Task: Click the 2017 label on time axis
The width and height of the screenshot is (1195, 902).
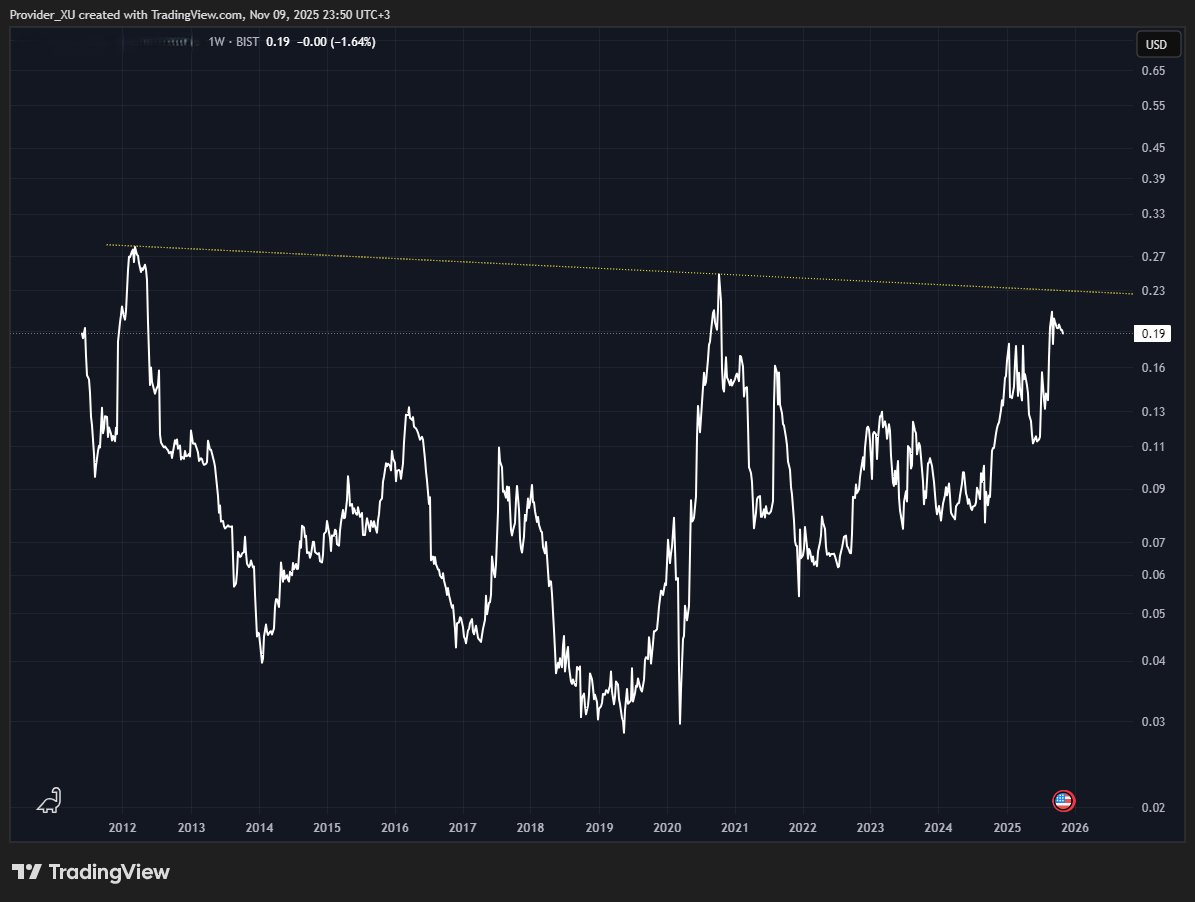Action: (463, 828)
